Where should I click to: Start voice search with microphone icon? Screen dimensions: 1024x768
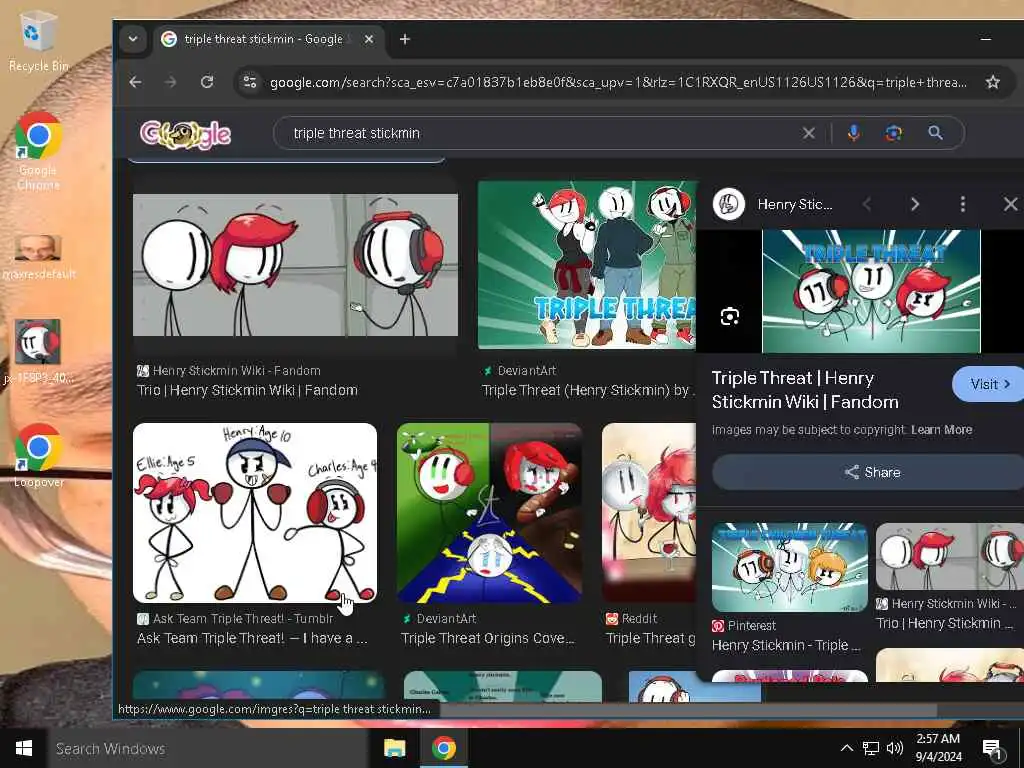[854, 133]
